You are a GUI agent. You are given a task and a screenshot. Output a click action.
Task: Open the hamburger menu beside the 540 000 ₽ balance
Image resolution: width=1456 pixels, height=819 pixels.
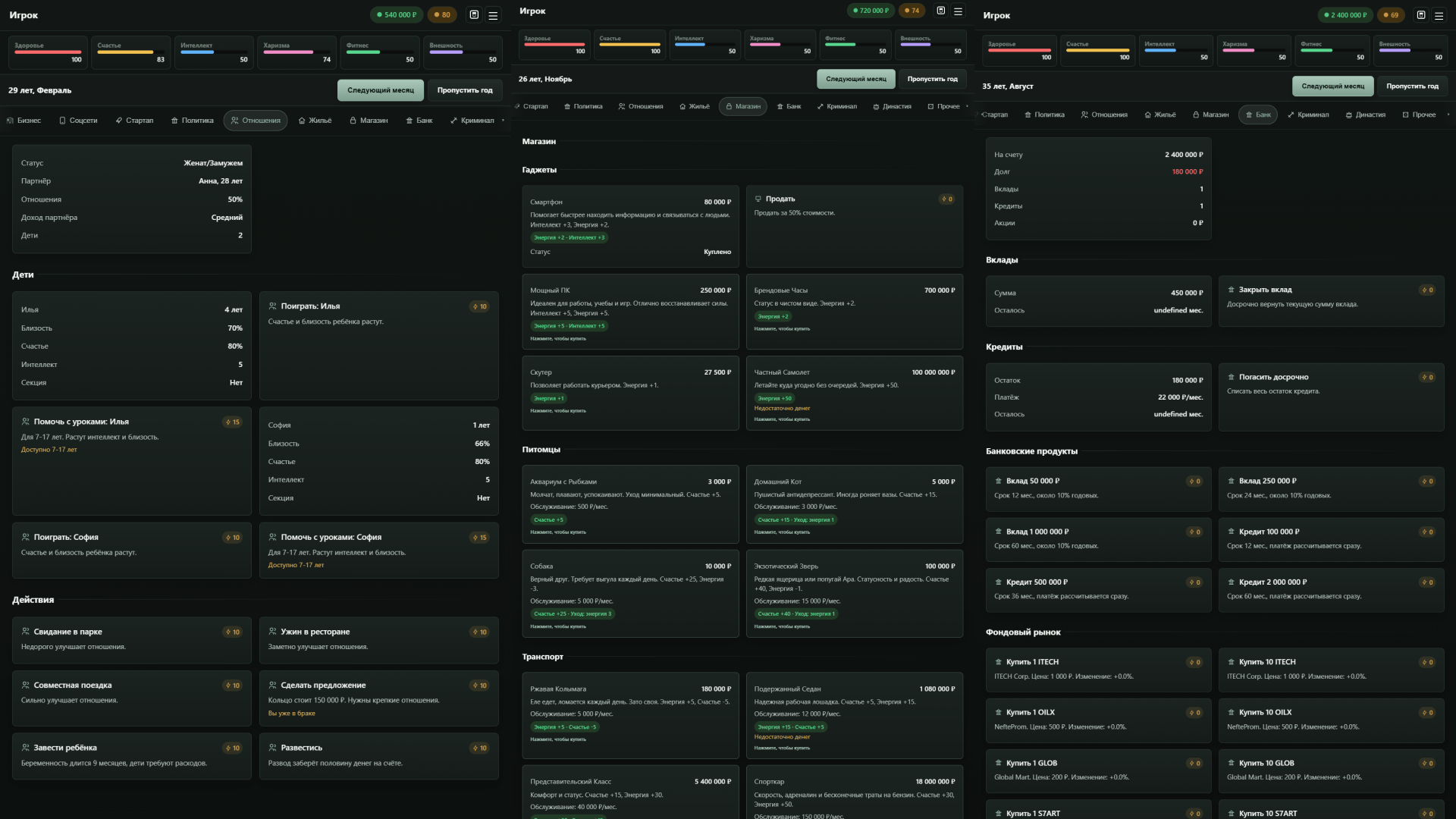493,14
